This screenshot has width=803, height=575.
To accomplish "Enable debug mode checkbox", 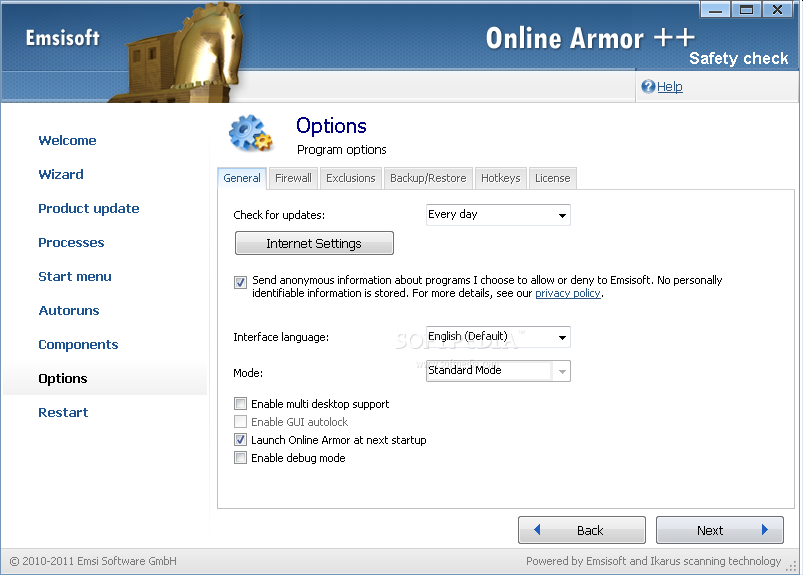I will click(x=240, y=457).
